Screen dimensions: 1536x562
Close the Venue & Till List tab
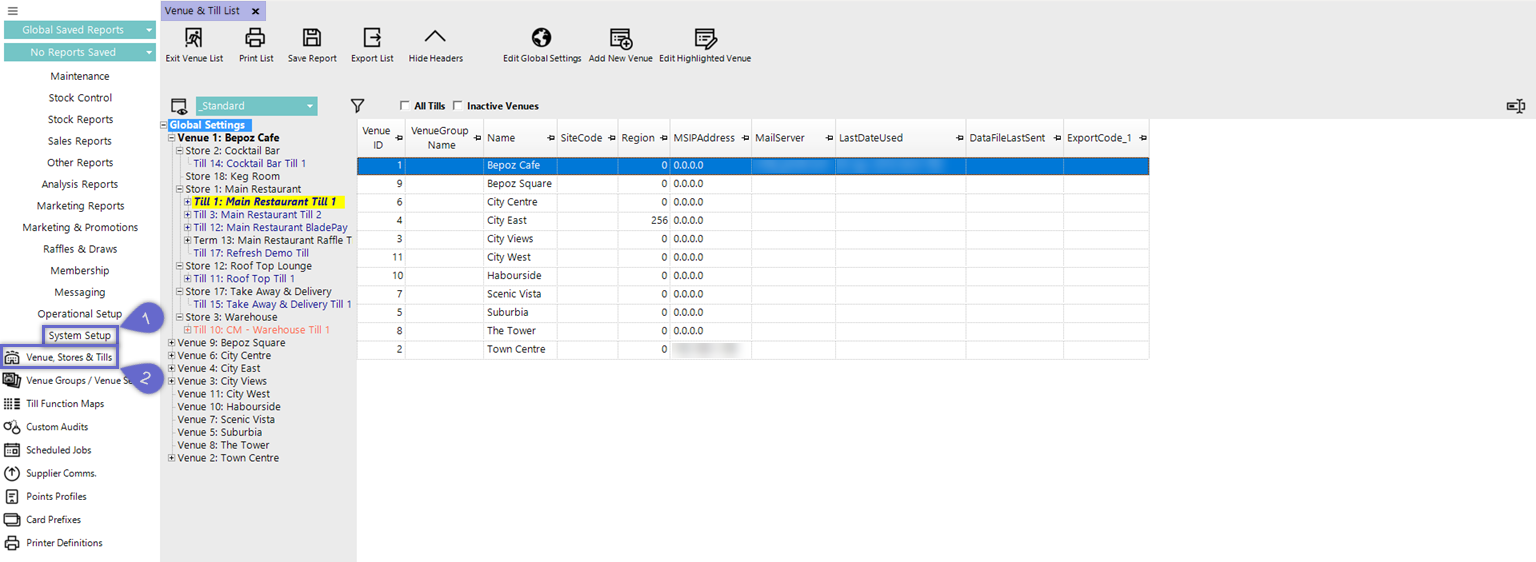click(x=256, y=11)
